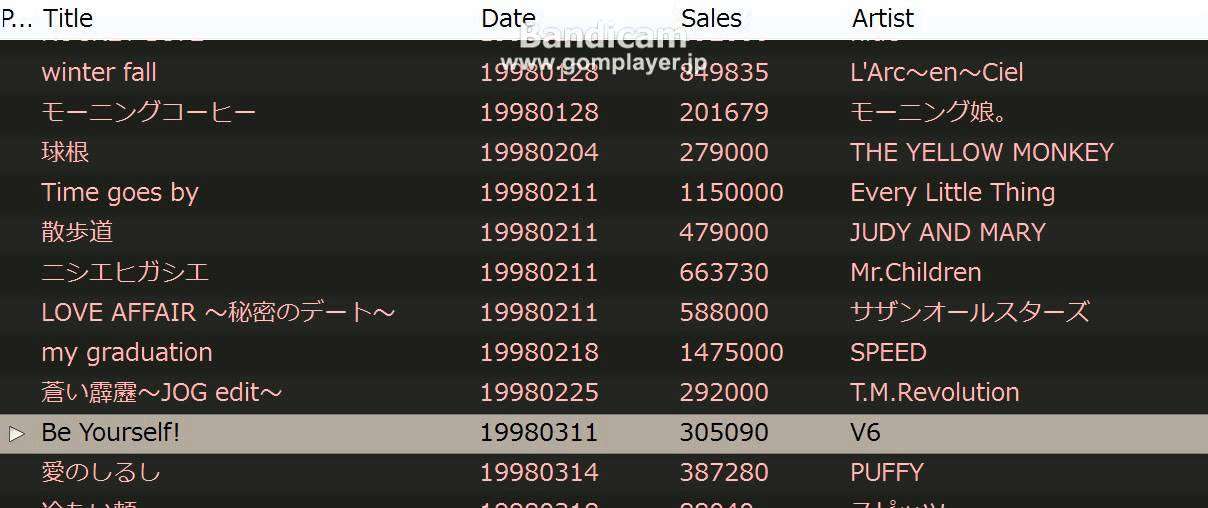Sort by the Sales column header
This screenshot has height=508, width=1208.
point(711,18)
